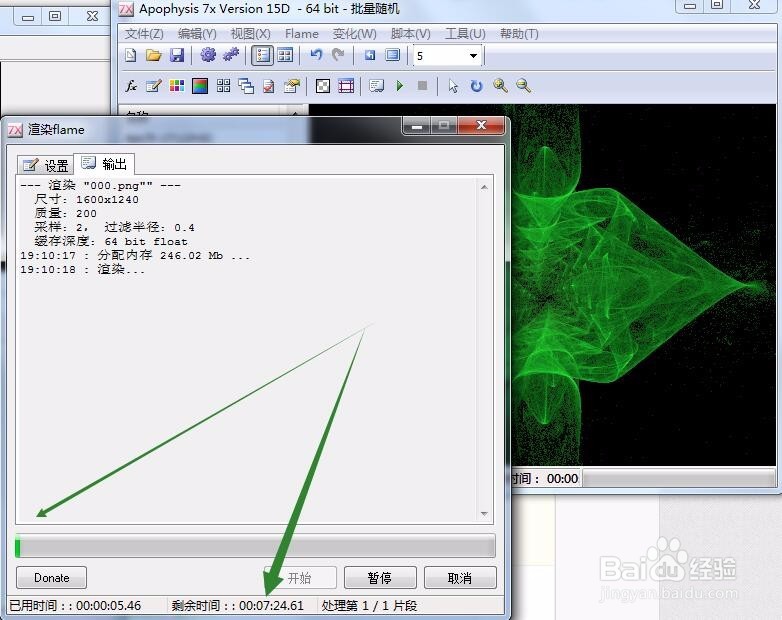Open the adjustment window with the pencil icon
The image size is (782, 620).
[153, 86]
